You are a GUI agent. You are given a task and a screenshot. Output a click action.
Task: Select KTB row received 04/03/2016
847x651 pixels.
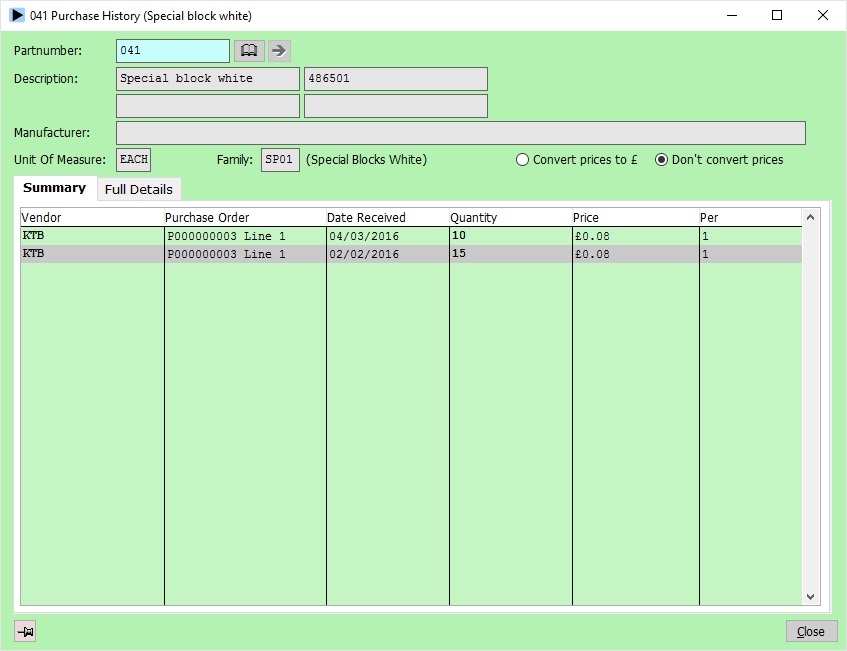click(x=411, y=236)
